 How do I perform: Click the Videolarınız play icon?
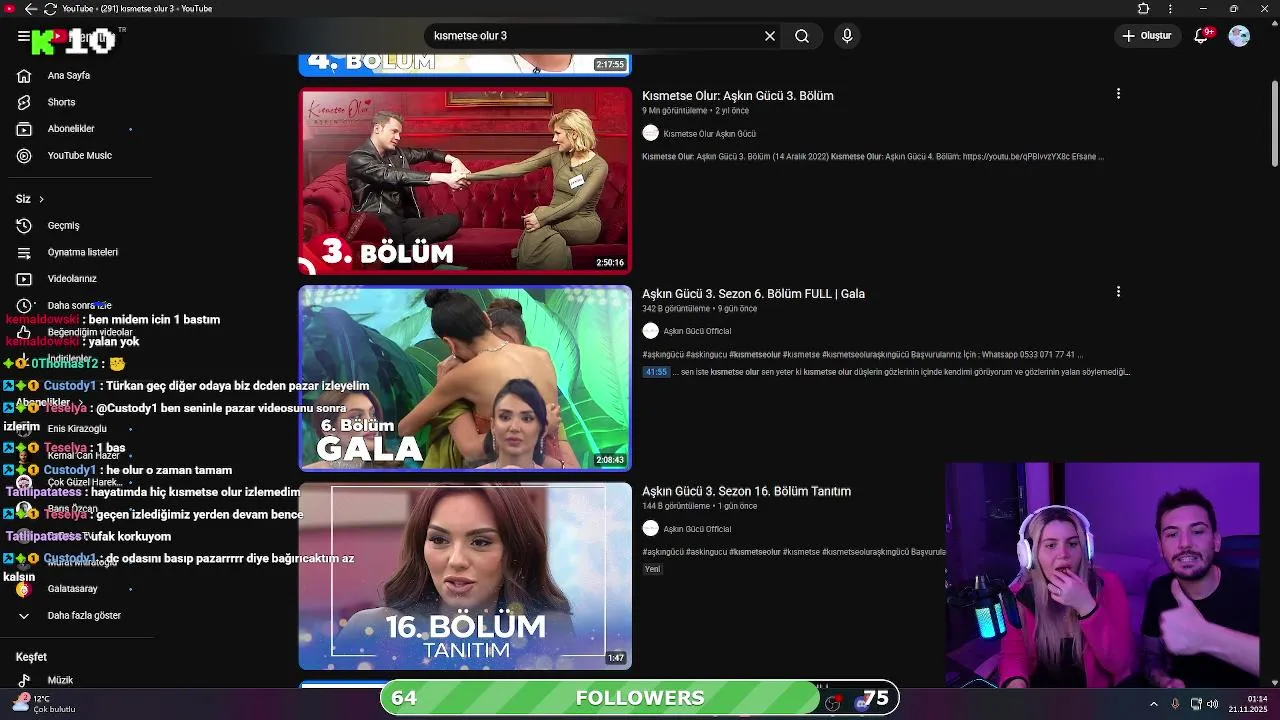24,279
